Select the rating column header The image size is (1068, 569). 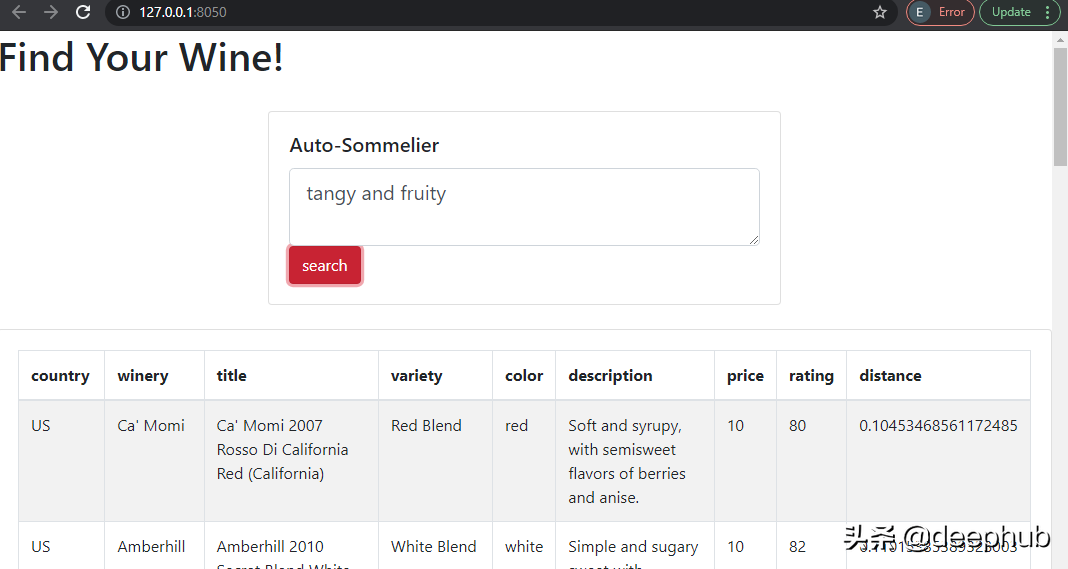pos(811,375)
